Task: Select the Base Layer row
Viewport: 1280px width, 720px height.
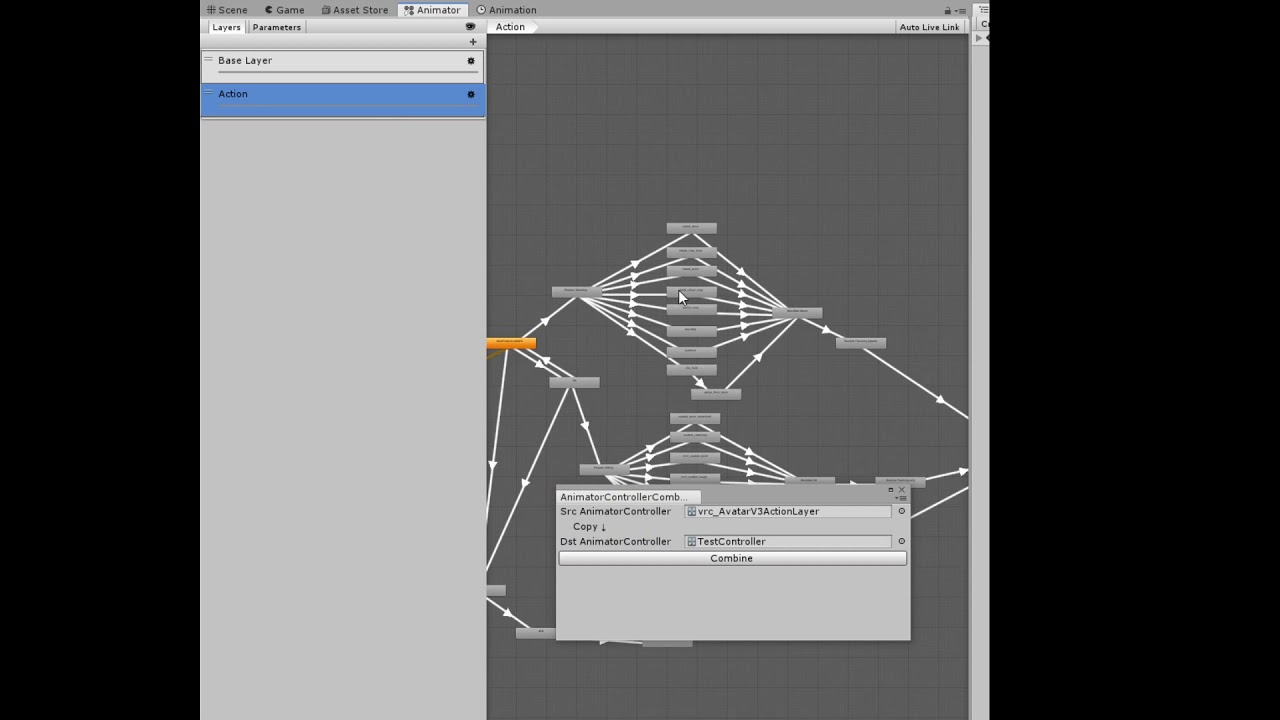Action: pyautogui.click(x=343, y=66)
